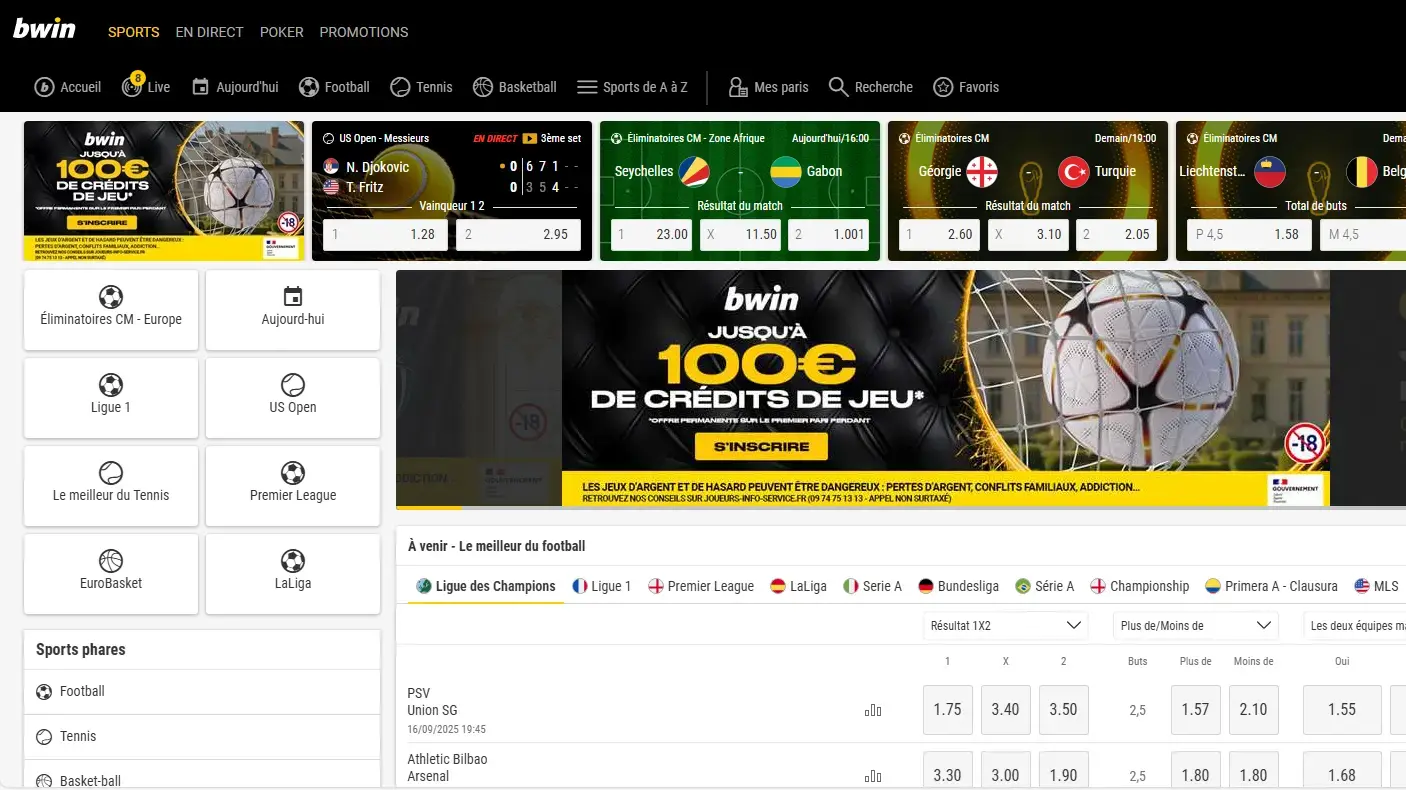Switch to EN DIRECT top tab
Screen dimensions: 1406x790
[x=209, y=32]
